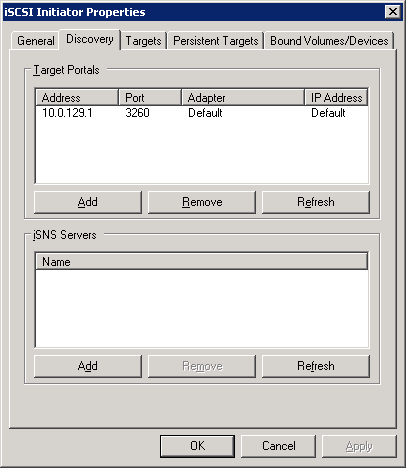Add a new target portal
This screenshot has height=468, width=406.
[88, 202]
